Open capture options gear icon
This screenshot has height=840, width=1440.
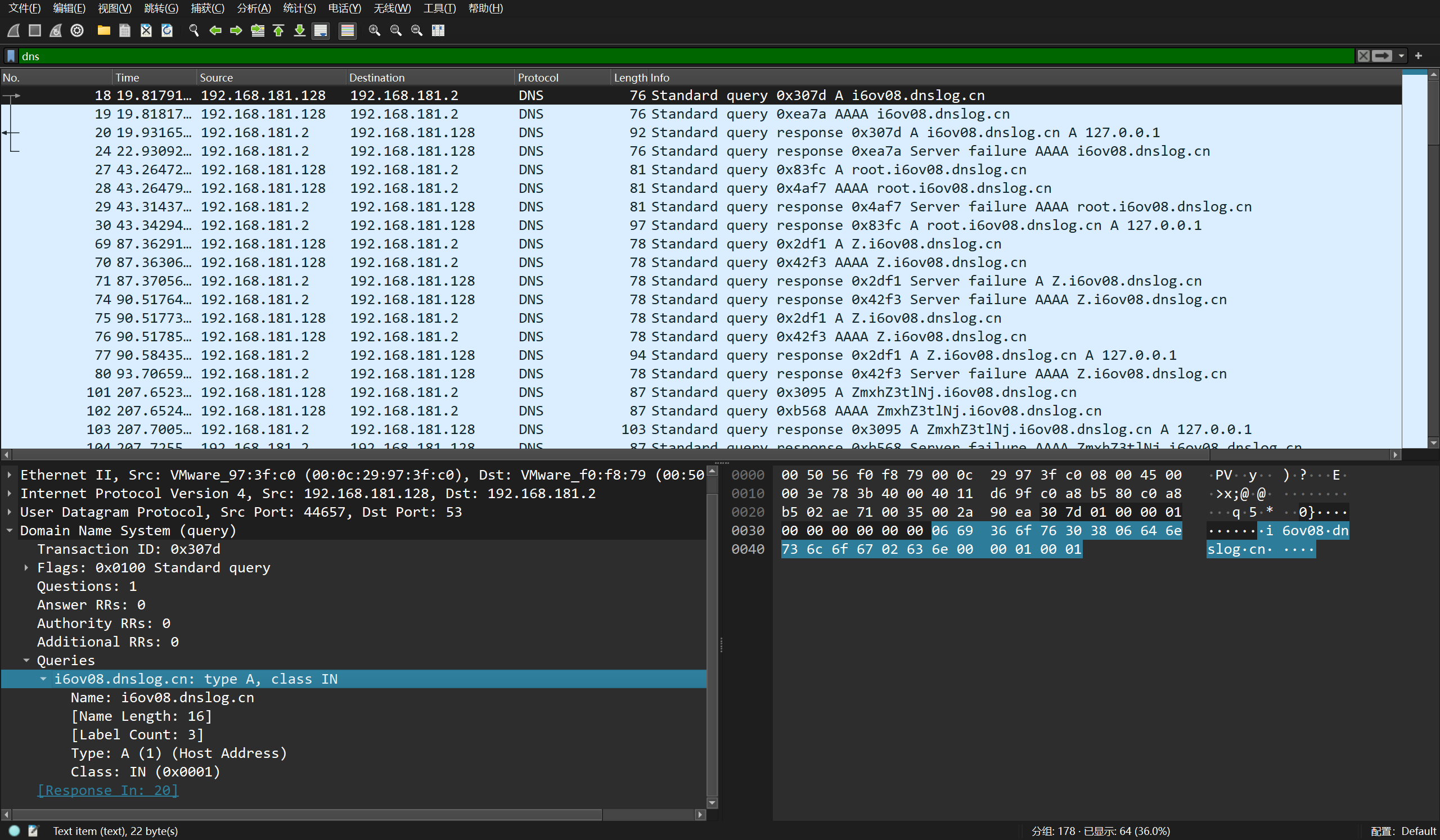click(x=77, y=30)
